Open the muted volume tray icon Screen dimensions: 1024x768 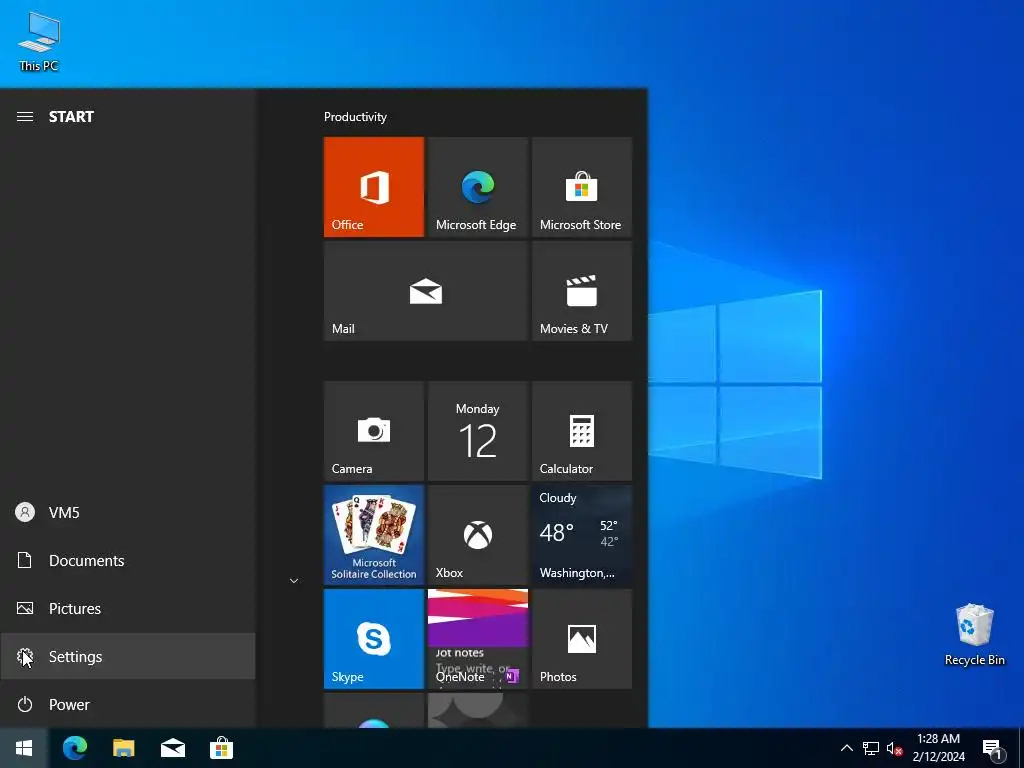894,748
